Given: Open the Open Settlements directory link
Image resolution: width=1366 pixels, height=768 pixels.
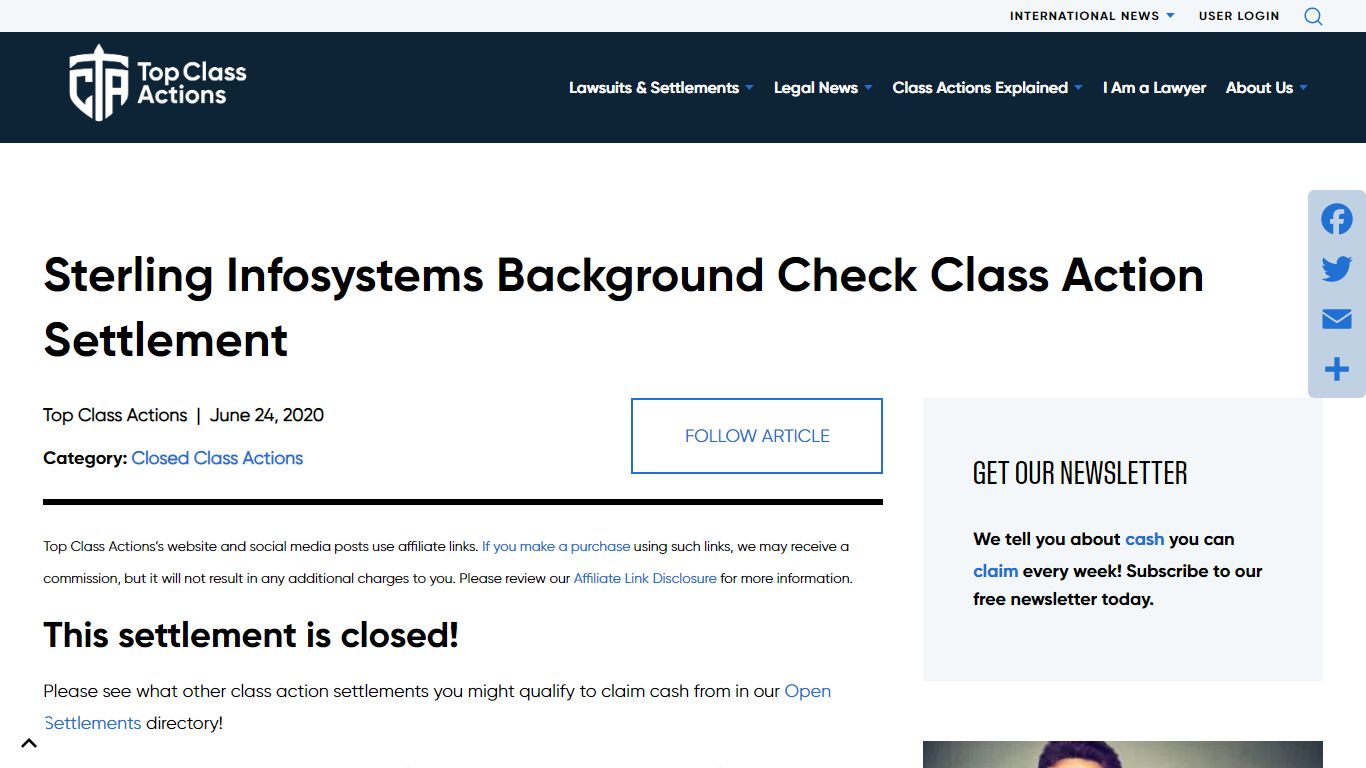Looking at the screenshot, I should coord(437,707).
